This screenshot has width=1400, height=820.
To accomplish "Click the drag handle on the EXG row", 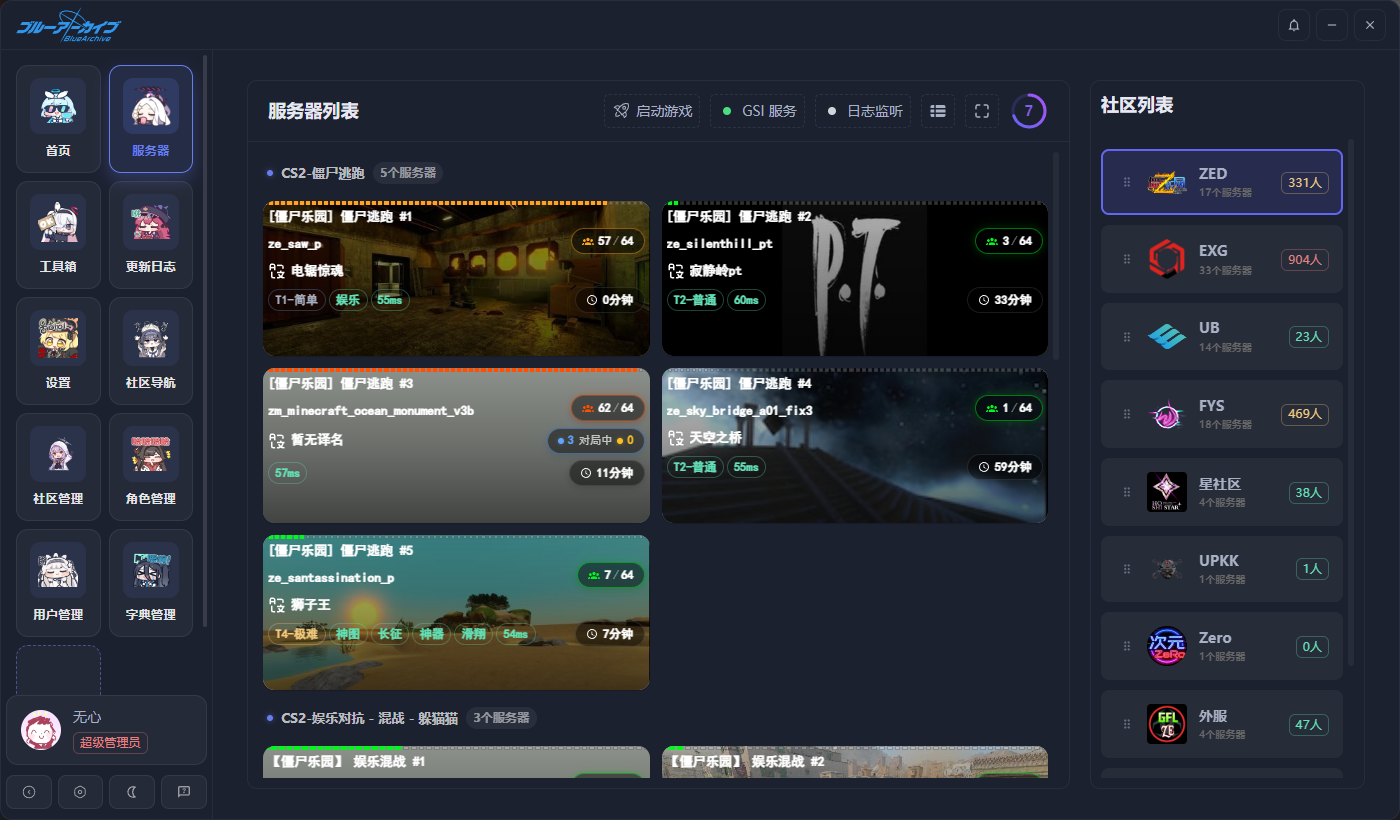I will [1127, 259].
